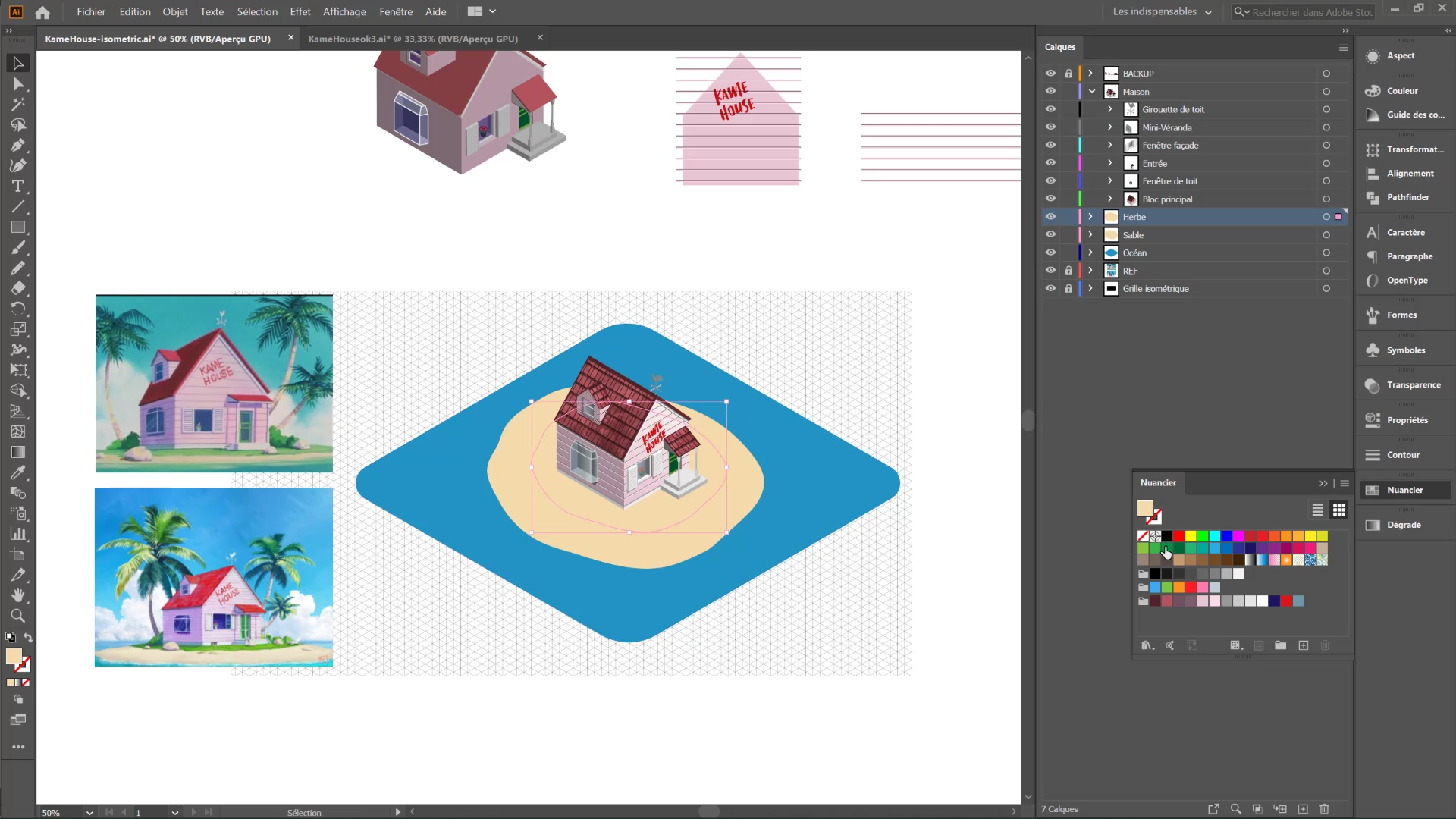Select the Direct Selection tool
1456x819 pixels.
[18, 84]
